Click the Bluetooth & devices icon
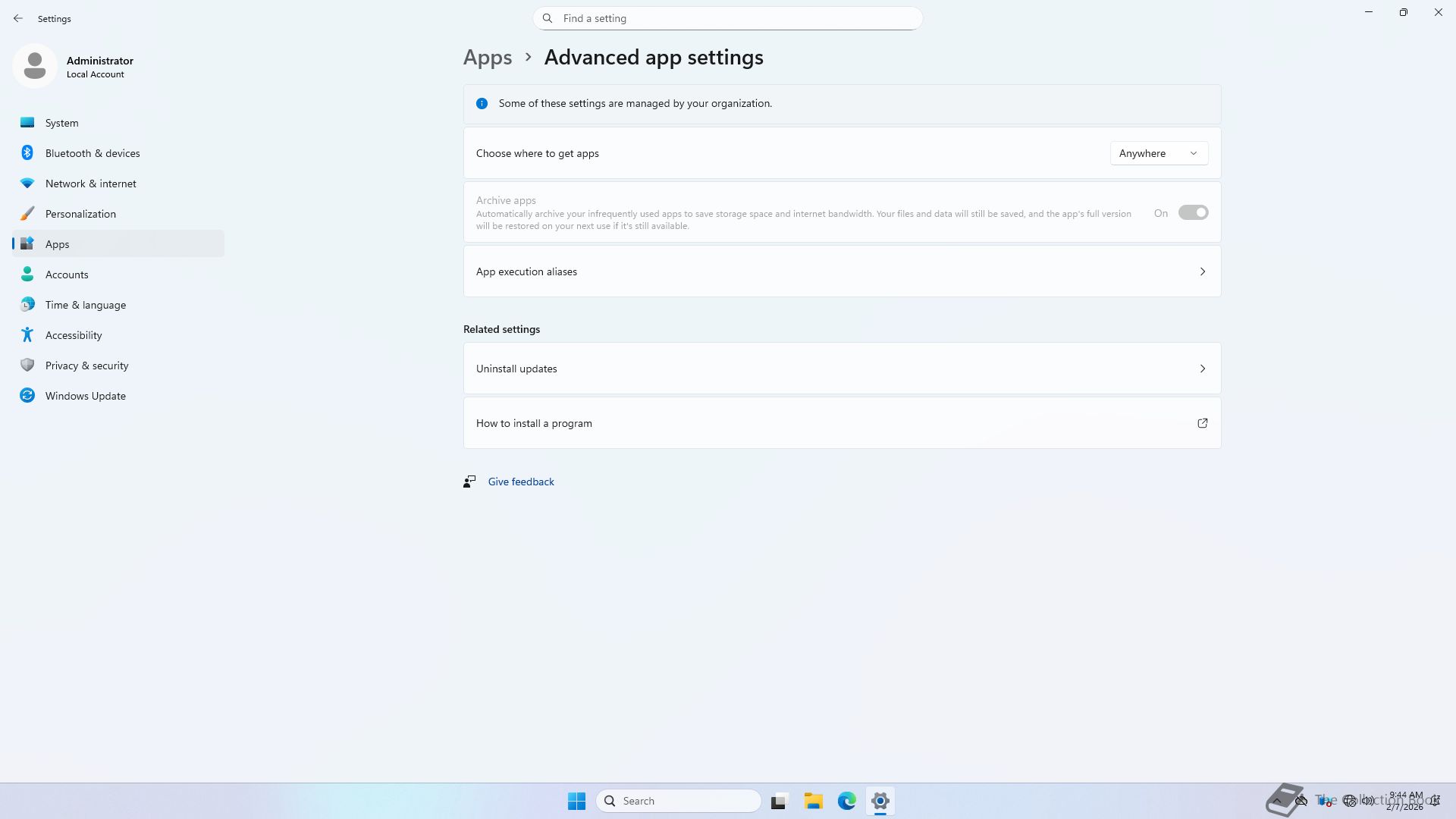Image resolution: width=1456 pixels, height=819 pixels. [x=27, y=153]
